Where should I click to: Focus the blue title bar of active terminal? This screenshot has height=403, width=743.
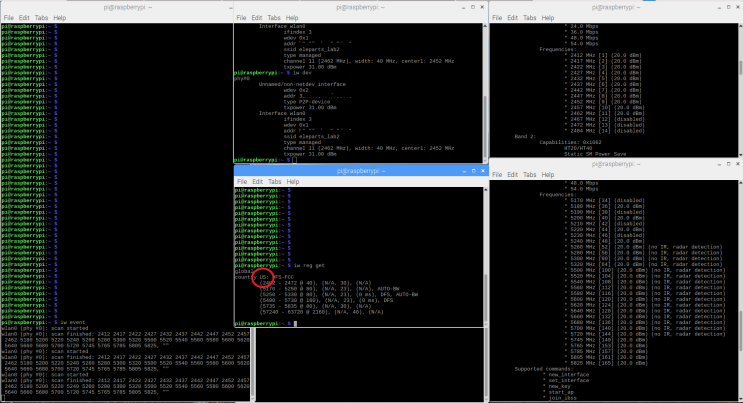(x=360, y=171)
